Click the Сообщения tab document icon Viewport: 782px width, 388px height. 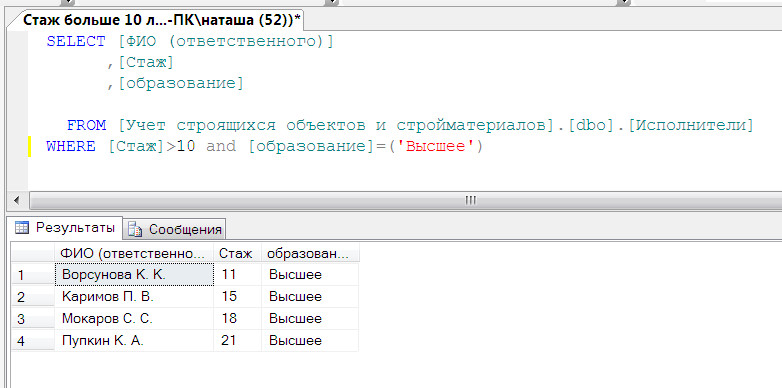click(135, 229)
